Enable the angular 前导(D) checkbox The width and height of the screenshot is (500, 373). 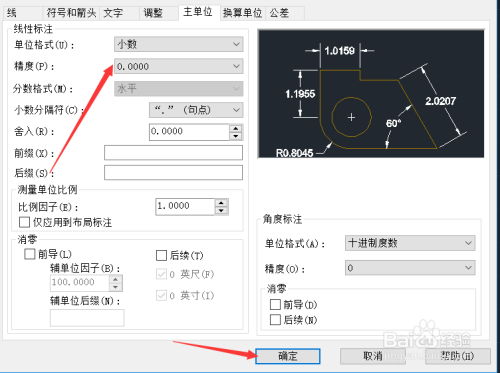coord(275,305)
